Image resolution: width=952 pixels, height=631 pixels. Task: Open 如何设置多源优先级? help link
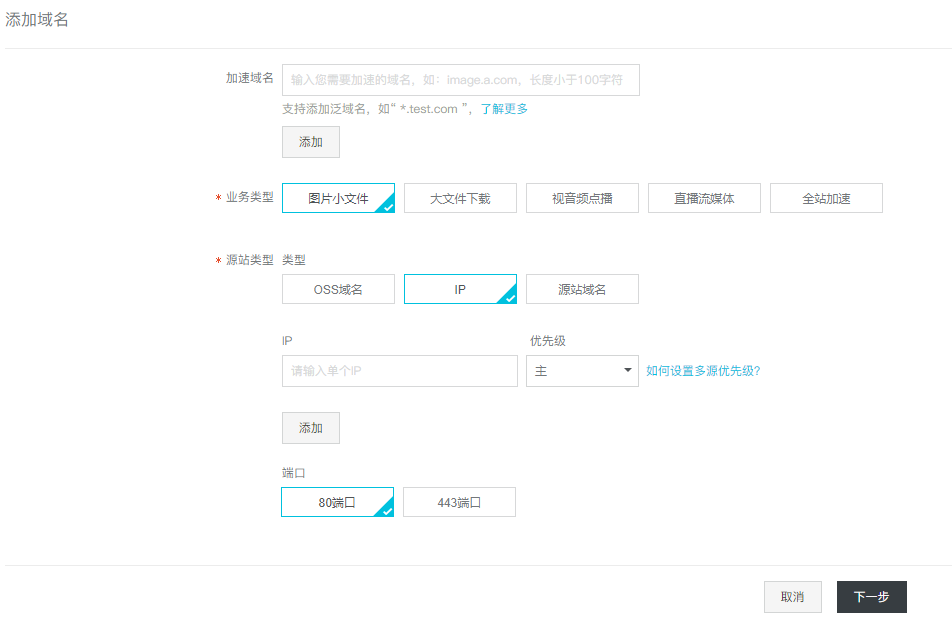pyautogui.click(x=703, y=371)
